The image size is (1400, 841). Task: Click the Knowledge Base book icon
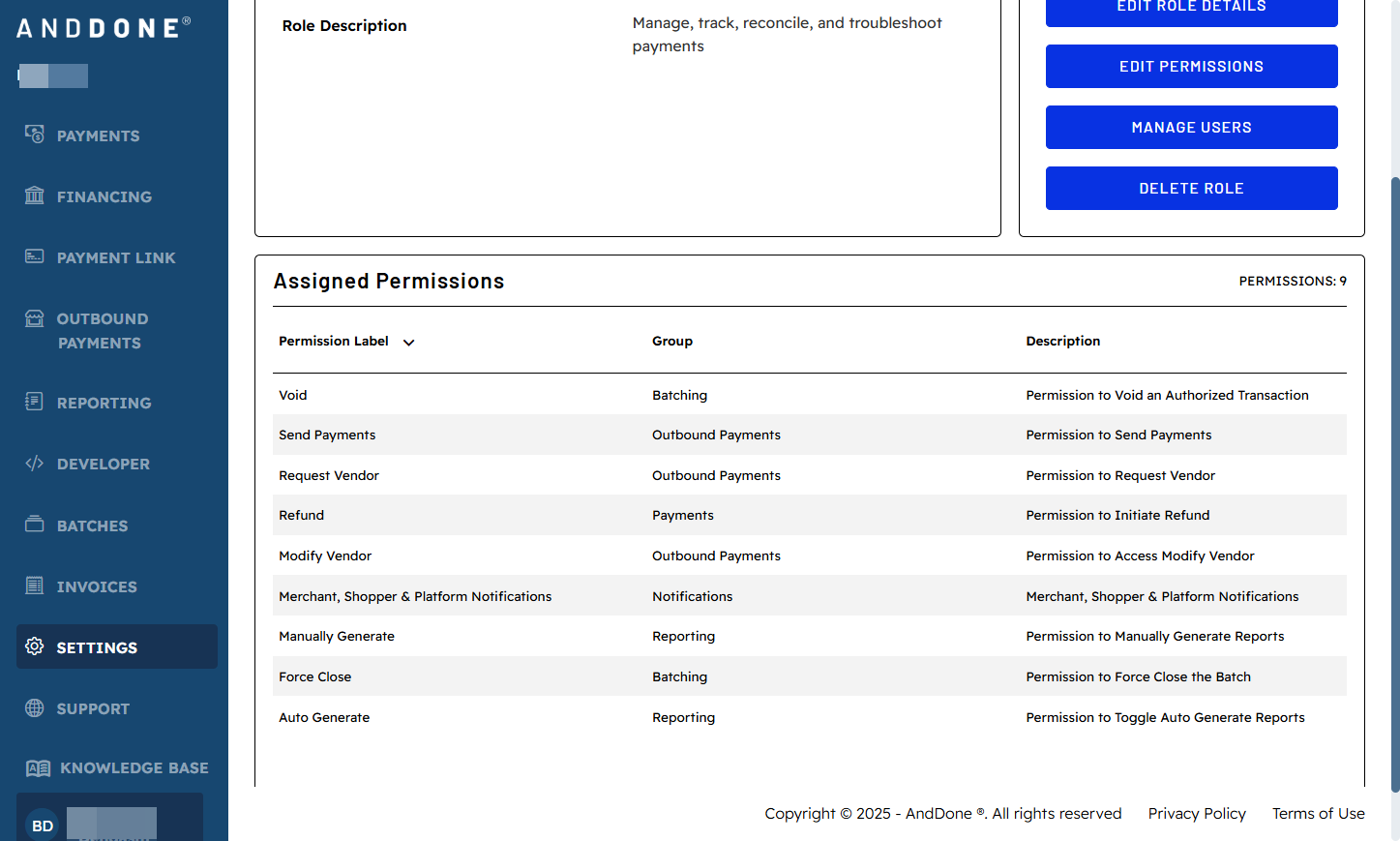[x=39, y=768]
